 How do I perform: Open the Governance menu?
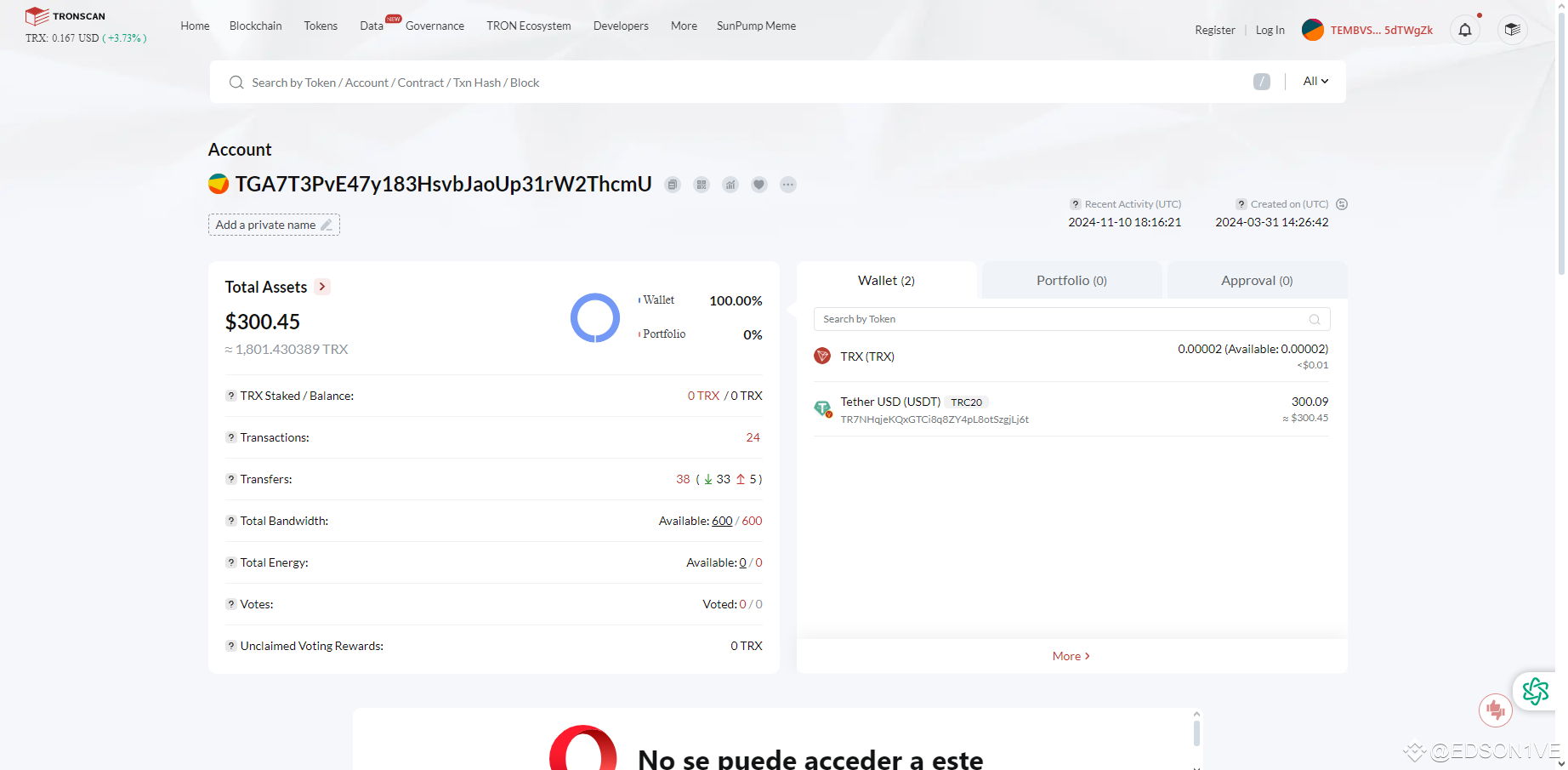[435, 26]
